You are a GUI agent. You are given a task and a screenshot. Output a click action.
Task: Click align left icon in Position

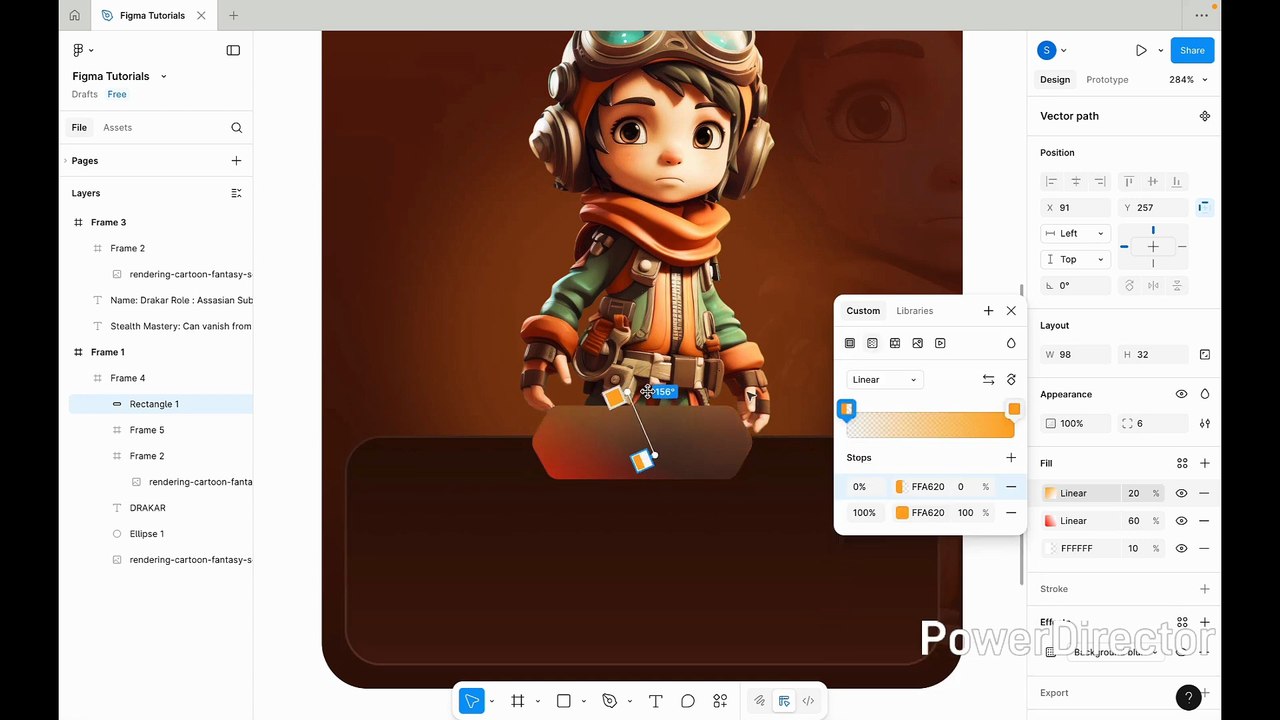tap(1051, 181)
